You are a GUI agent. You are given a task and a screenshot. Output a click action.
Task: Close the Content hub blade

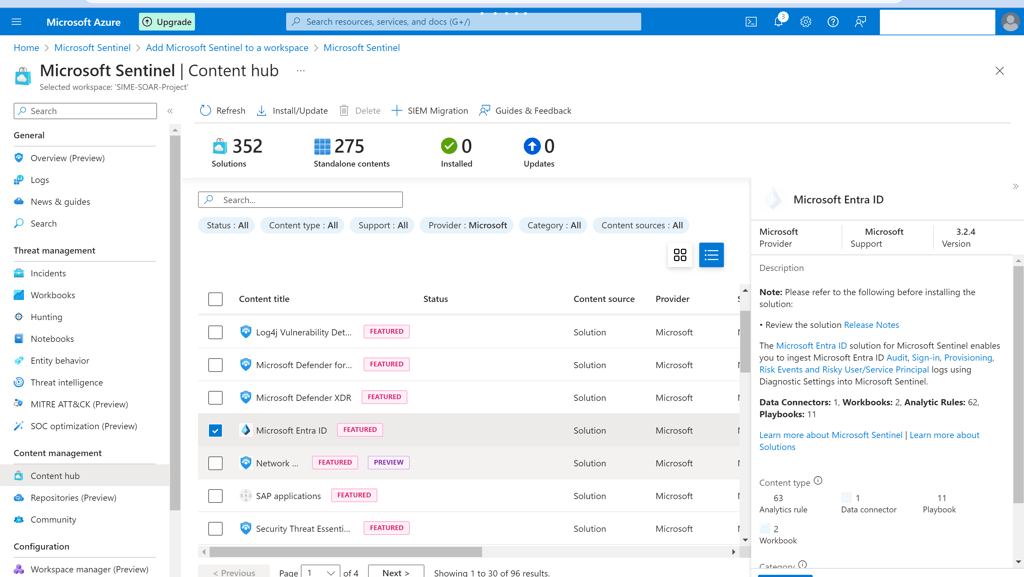[999, 70]
